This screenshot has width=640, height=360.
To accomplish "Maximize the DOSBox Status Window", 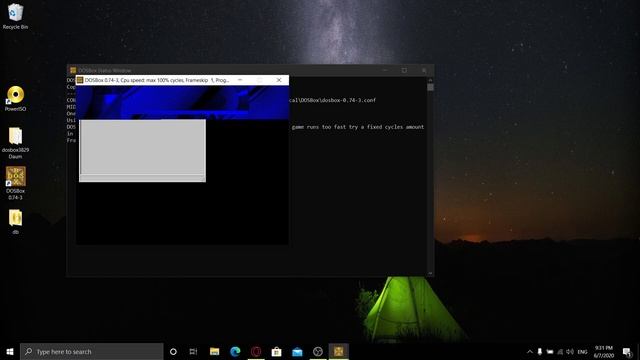I will pos(404,70).
